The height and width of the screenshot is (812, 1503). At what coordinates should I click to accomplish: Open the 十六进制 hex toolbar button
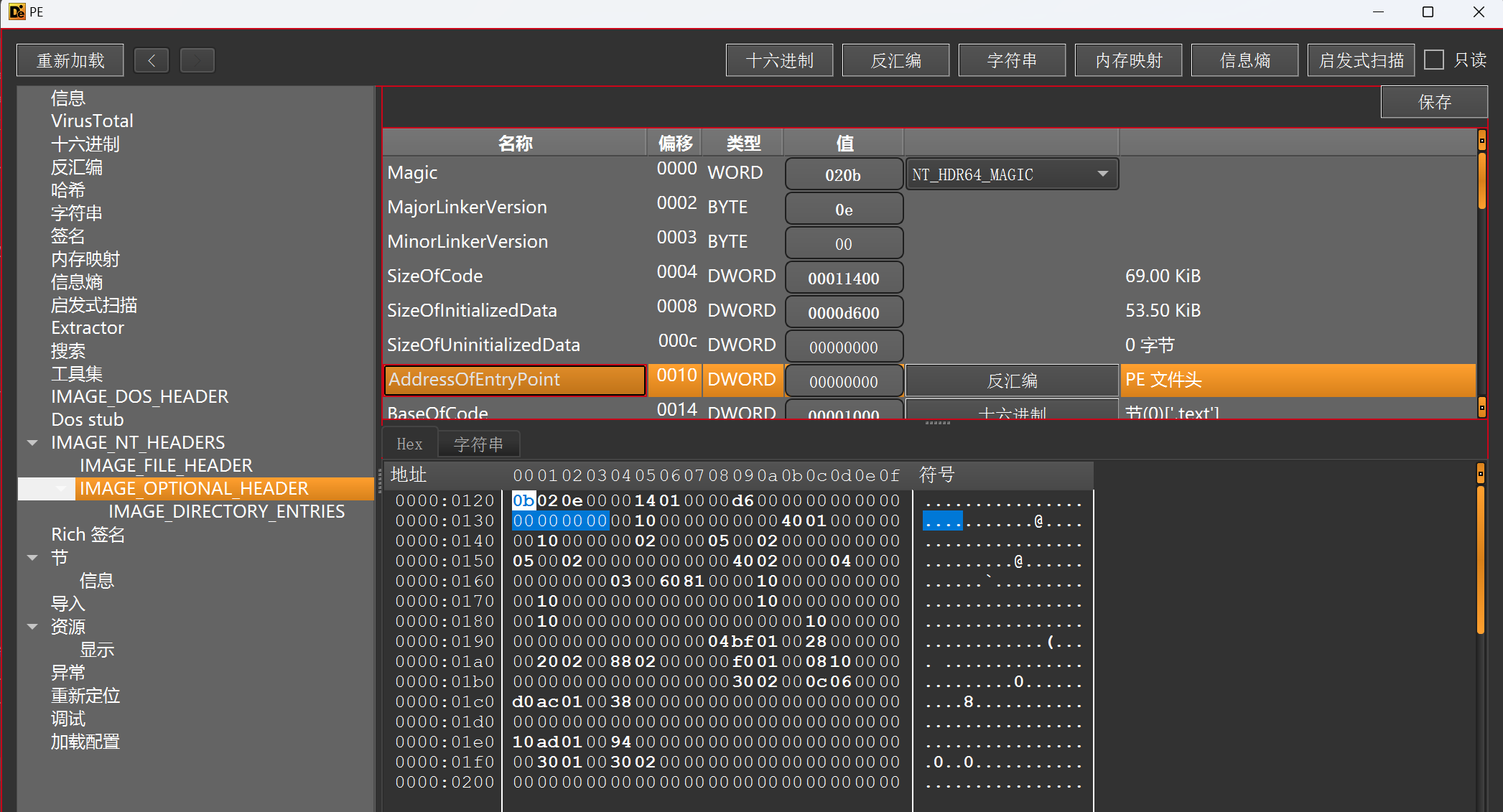click(780, 60)
